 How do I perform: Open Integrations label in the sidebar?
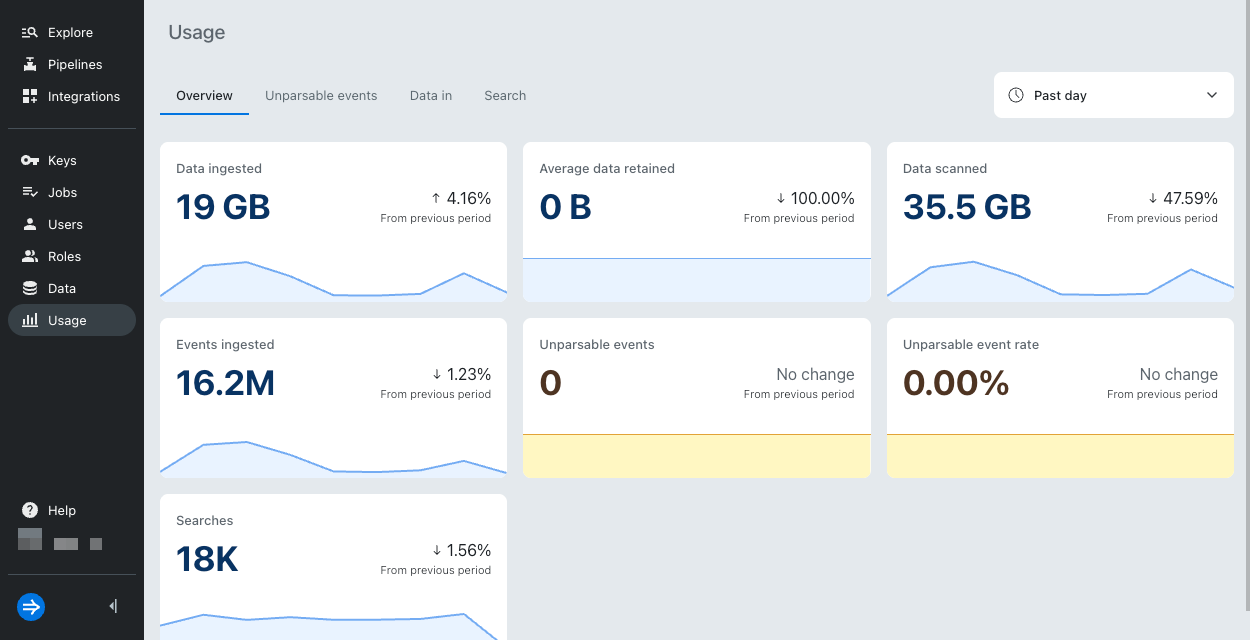(x=84, y=97)
